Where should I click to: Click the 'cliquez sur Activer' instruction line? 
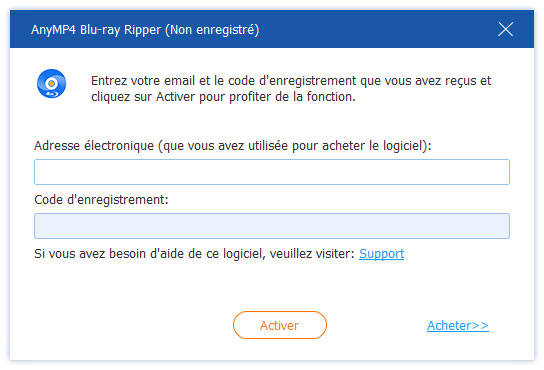[x=223, y=97]
